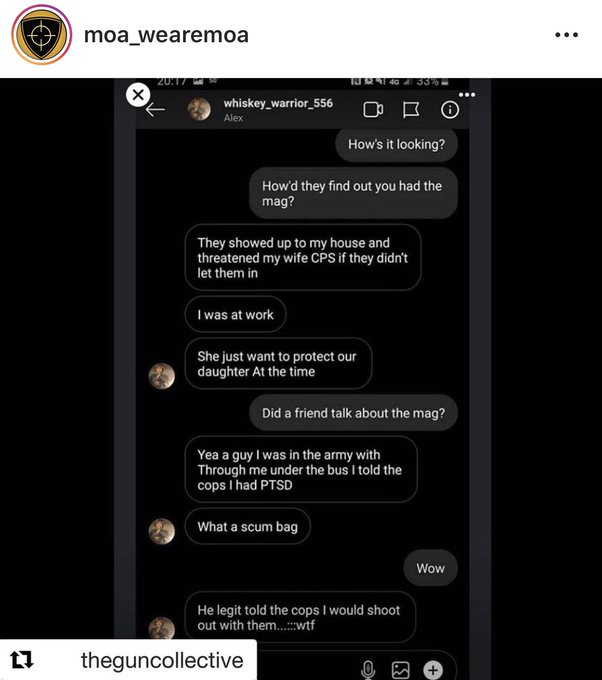The height and width of the screenshot is (680, 602).
Task: Start a video call with whiskey_warrior_556
Action: tap(373, 110)
